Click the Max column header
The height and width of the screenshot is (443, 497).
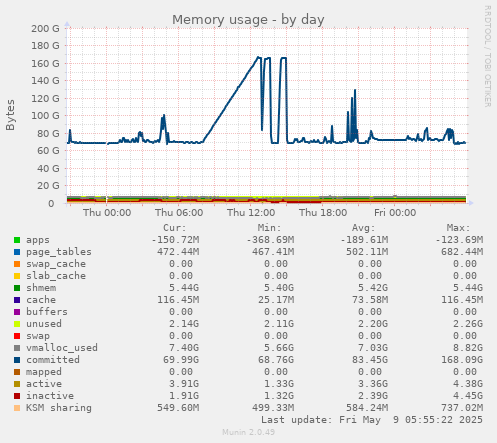458,228
